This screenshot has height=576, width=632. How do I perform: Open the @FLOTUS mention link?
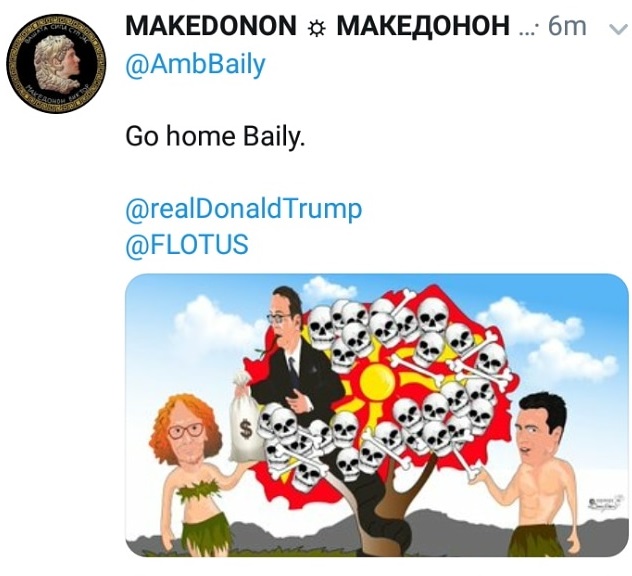click(x=187, y=245)
